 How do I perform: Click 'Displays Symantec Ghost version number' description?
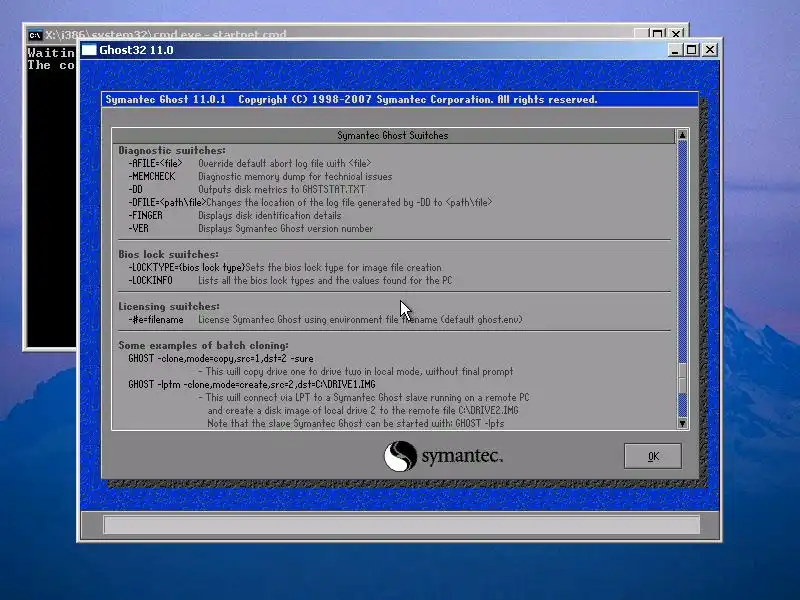pos(285,229)
